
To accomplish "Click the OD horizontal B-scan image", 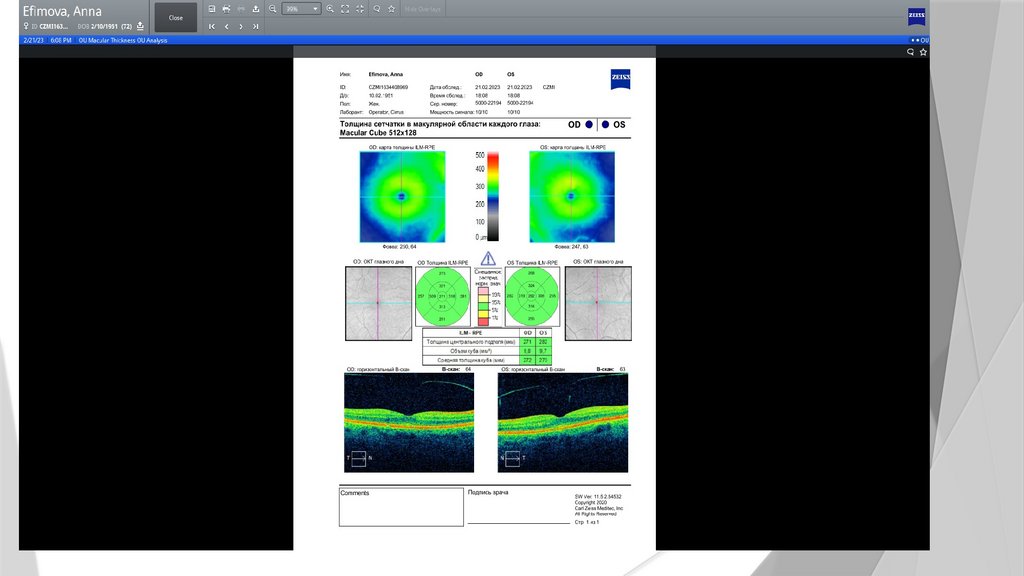I will click(409, 423).
